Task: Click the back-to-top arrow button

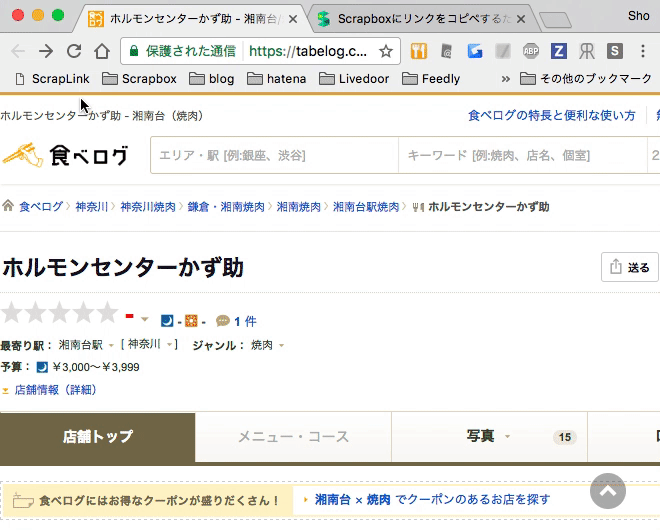Action: click(608, 491)
